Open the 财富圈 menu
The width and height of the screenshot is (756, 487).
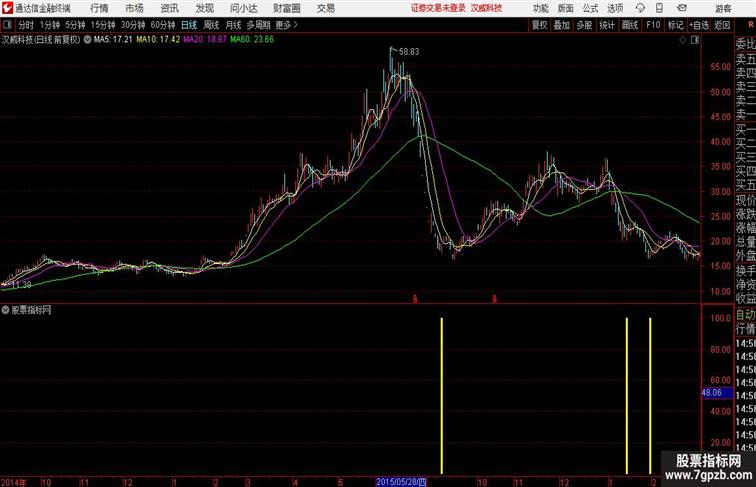coord(286,8)
